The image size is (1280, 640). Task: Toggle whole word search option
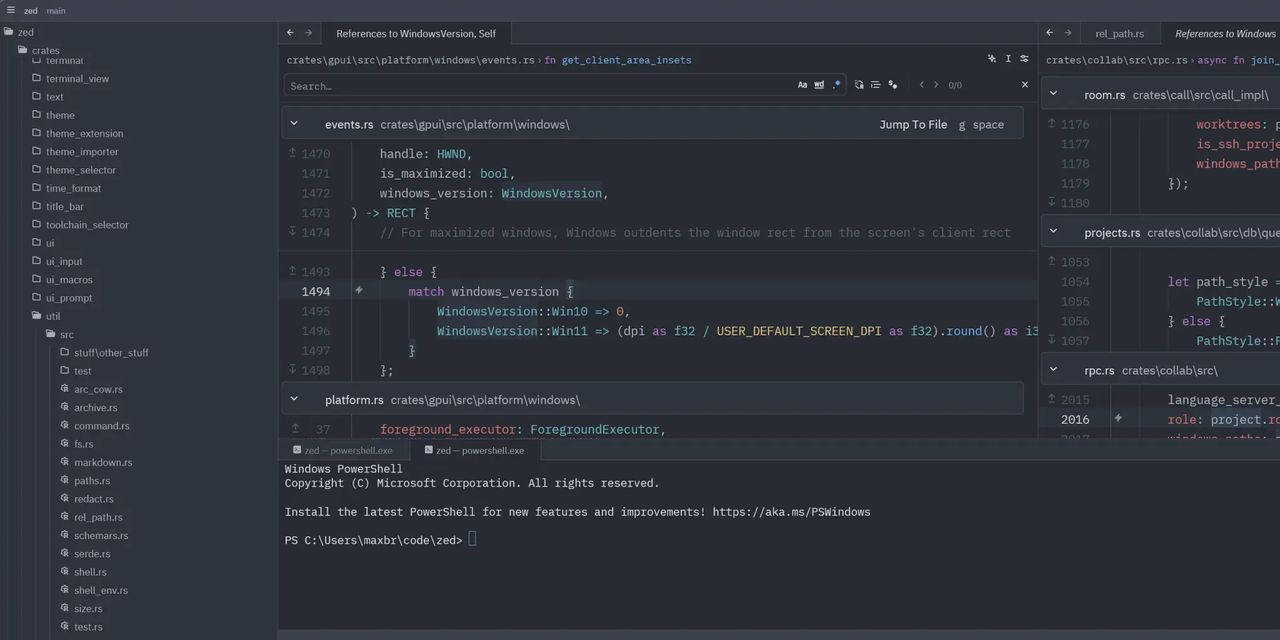click(x=819, y=85)
